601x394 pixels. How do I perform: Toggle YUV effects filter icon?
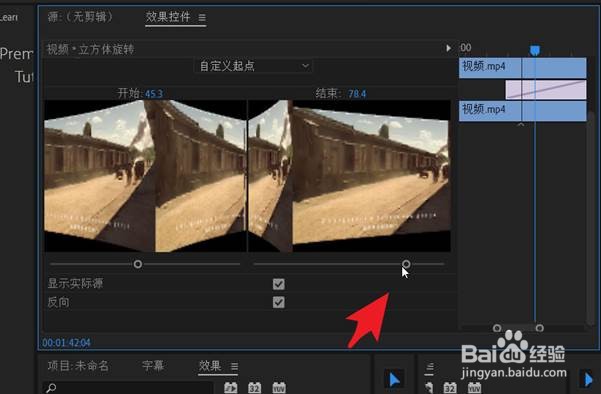tap(279, 388)
